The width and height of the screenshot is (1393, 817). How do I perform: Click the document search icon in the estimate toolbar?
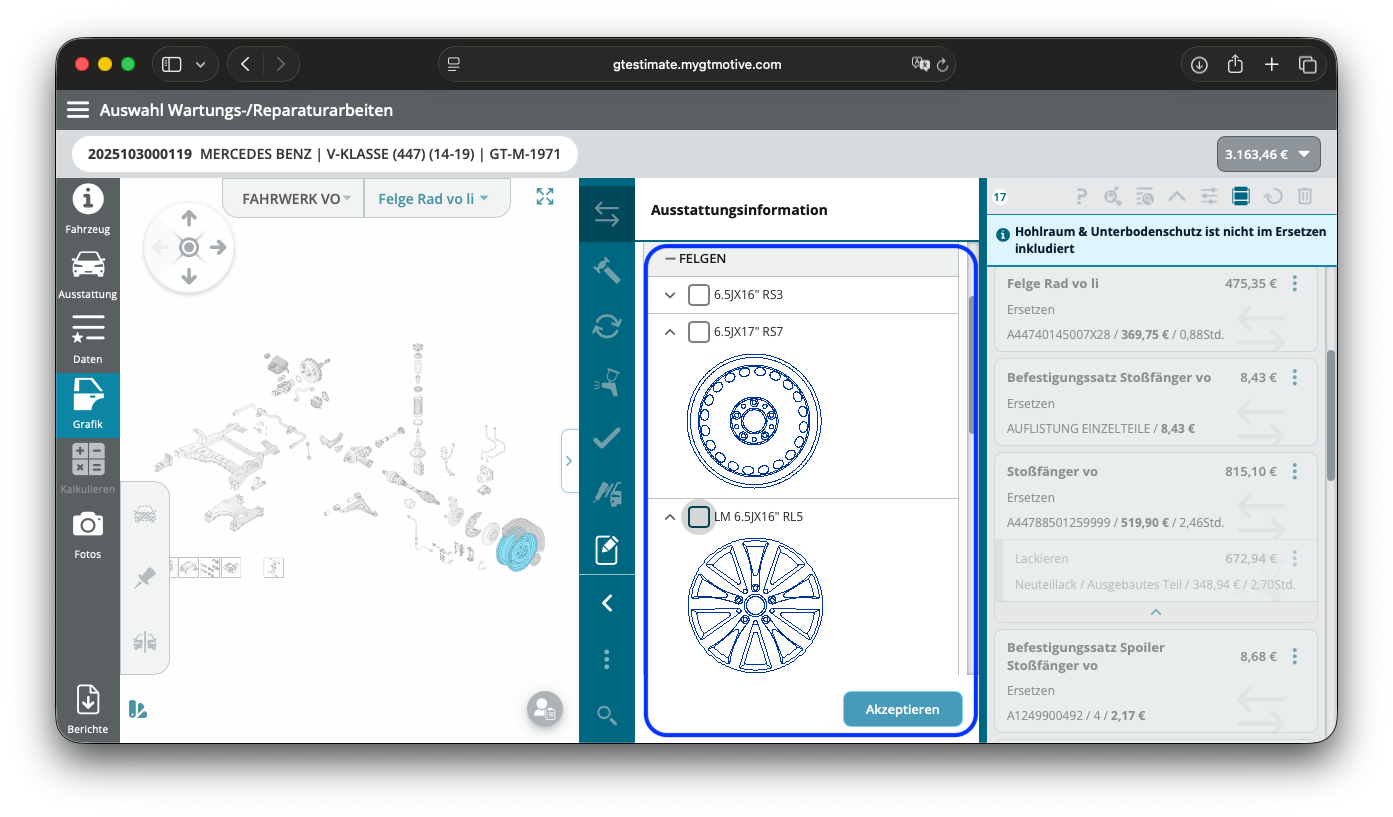1145,197
